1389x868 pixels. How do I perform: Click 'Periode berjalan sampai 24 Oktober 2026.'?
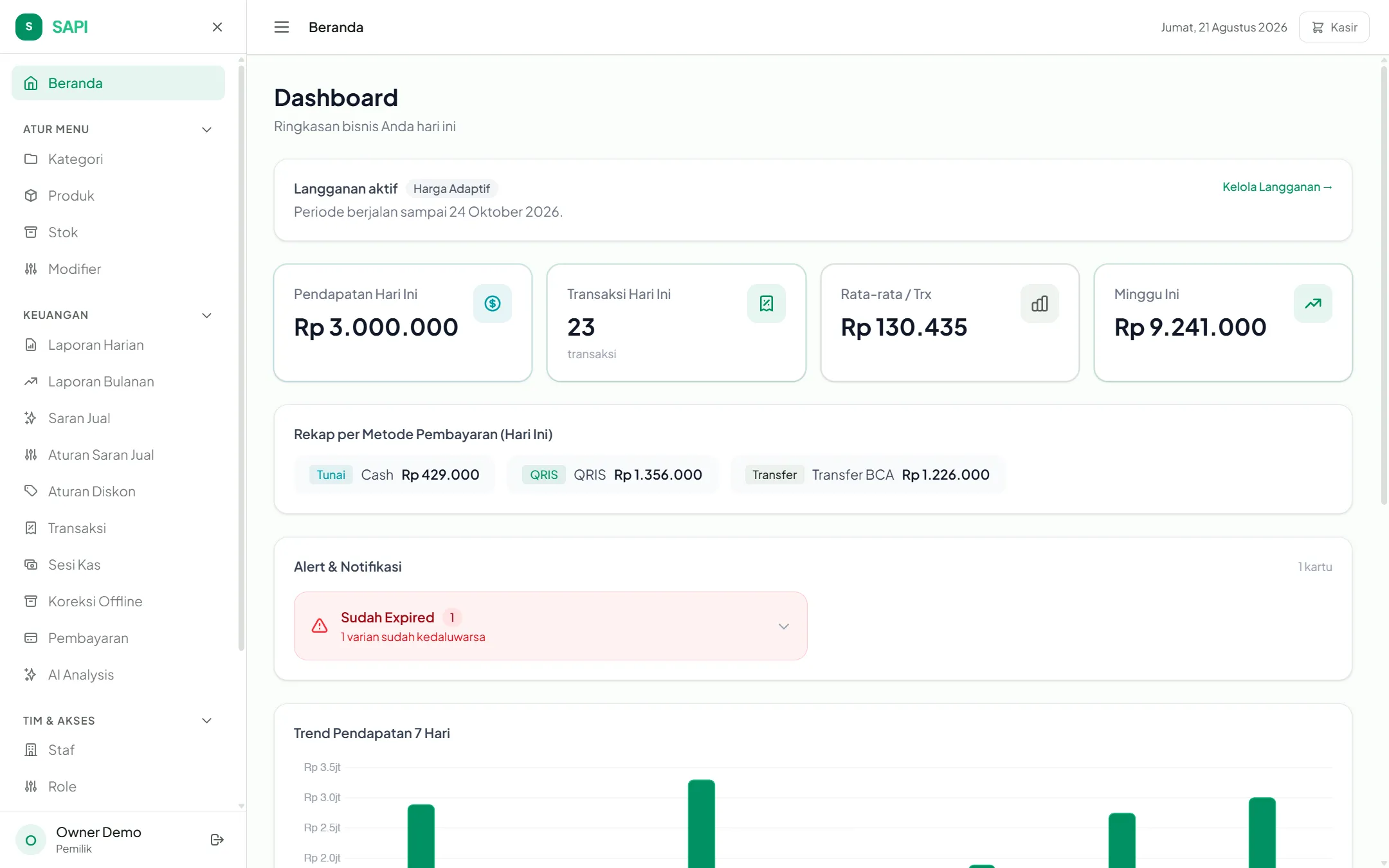click(428, 212)
